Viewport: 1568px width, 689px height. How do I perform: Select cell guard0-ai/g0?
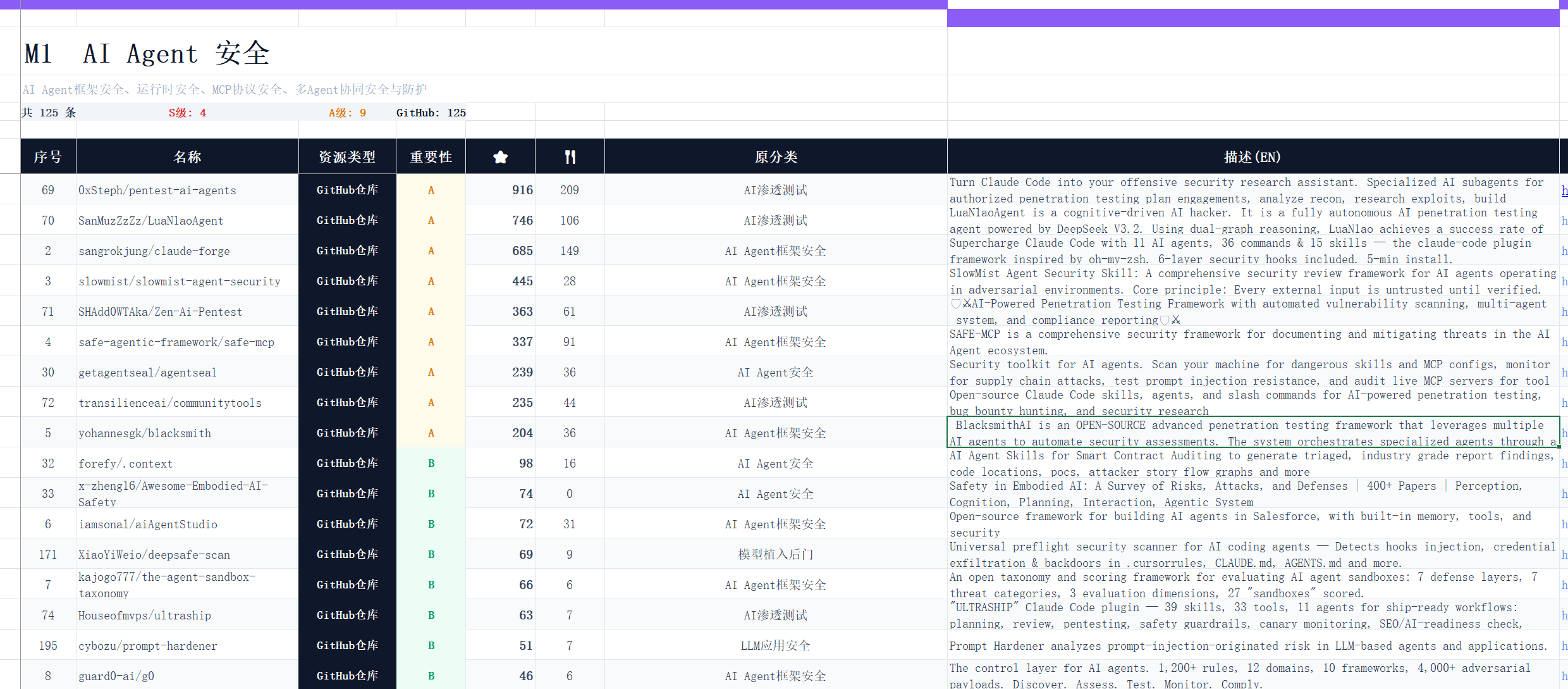pos(187,675)
